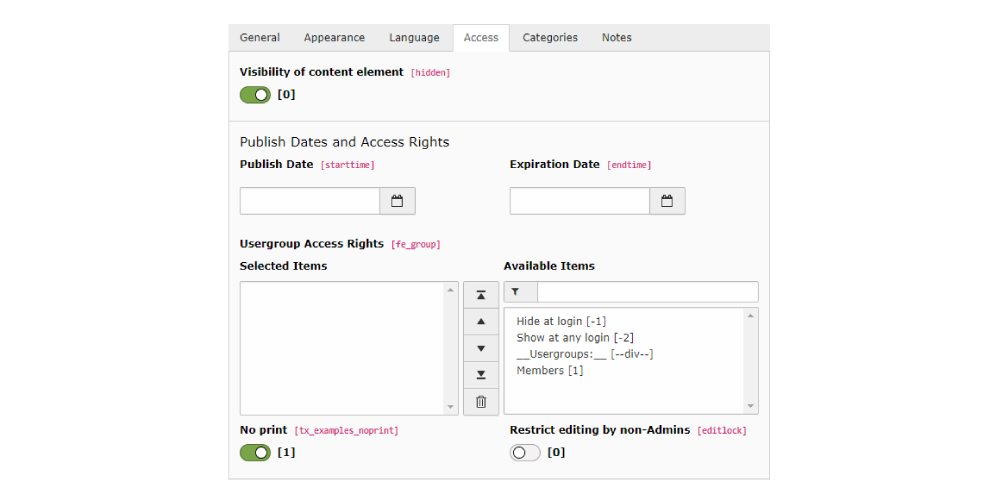The height and width of the screenshot is (500, 1001).
Task: Focus the Available Items filter text box
Action: coord(647,292)
